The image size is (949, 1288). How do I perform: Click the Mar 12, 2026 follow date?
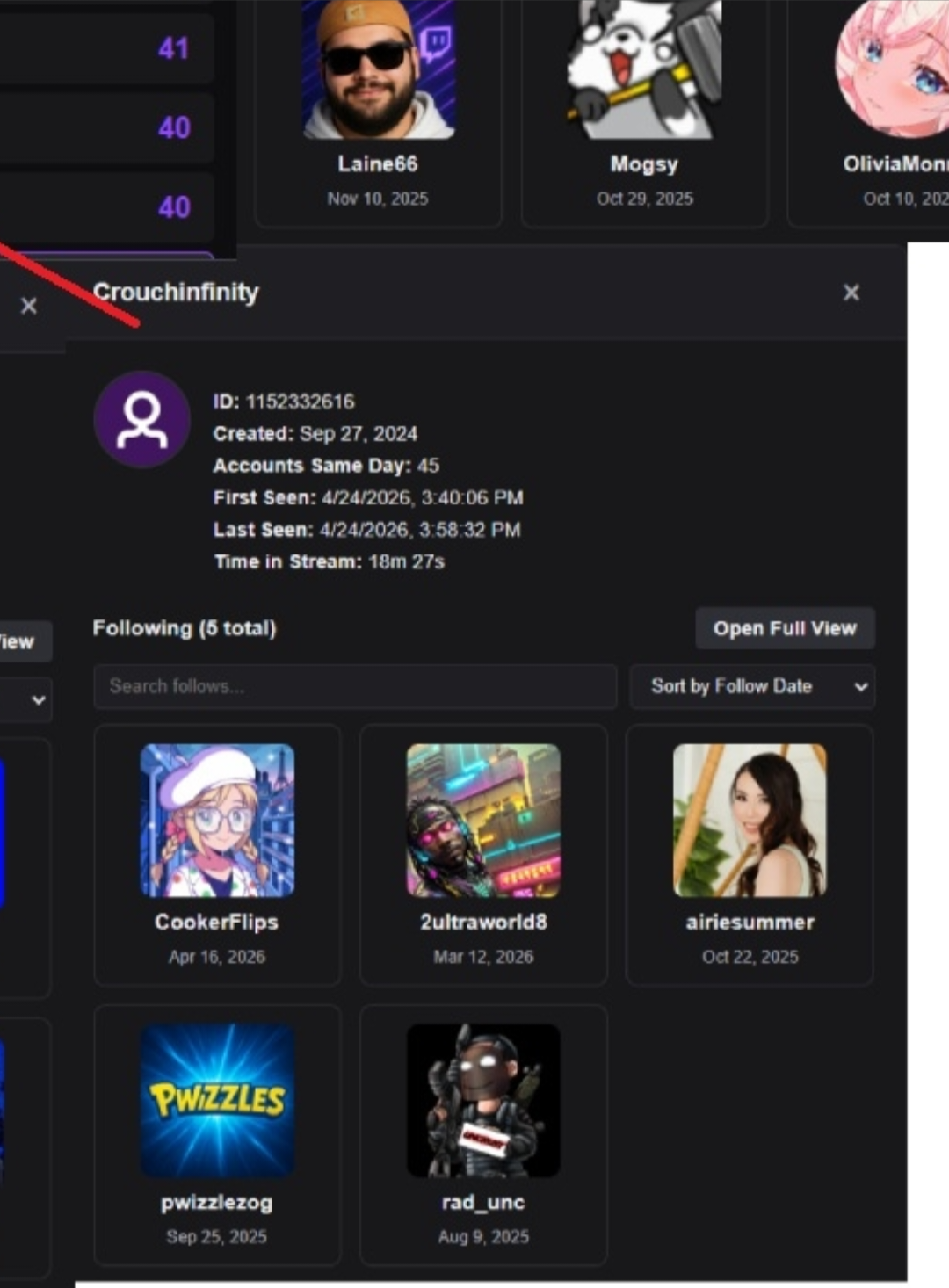pos(483,957)
